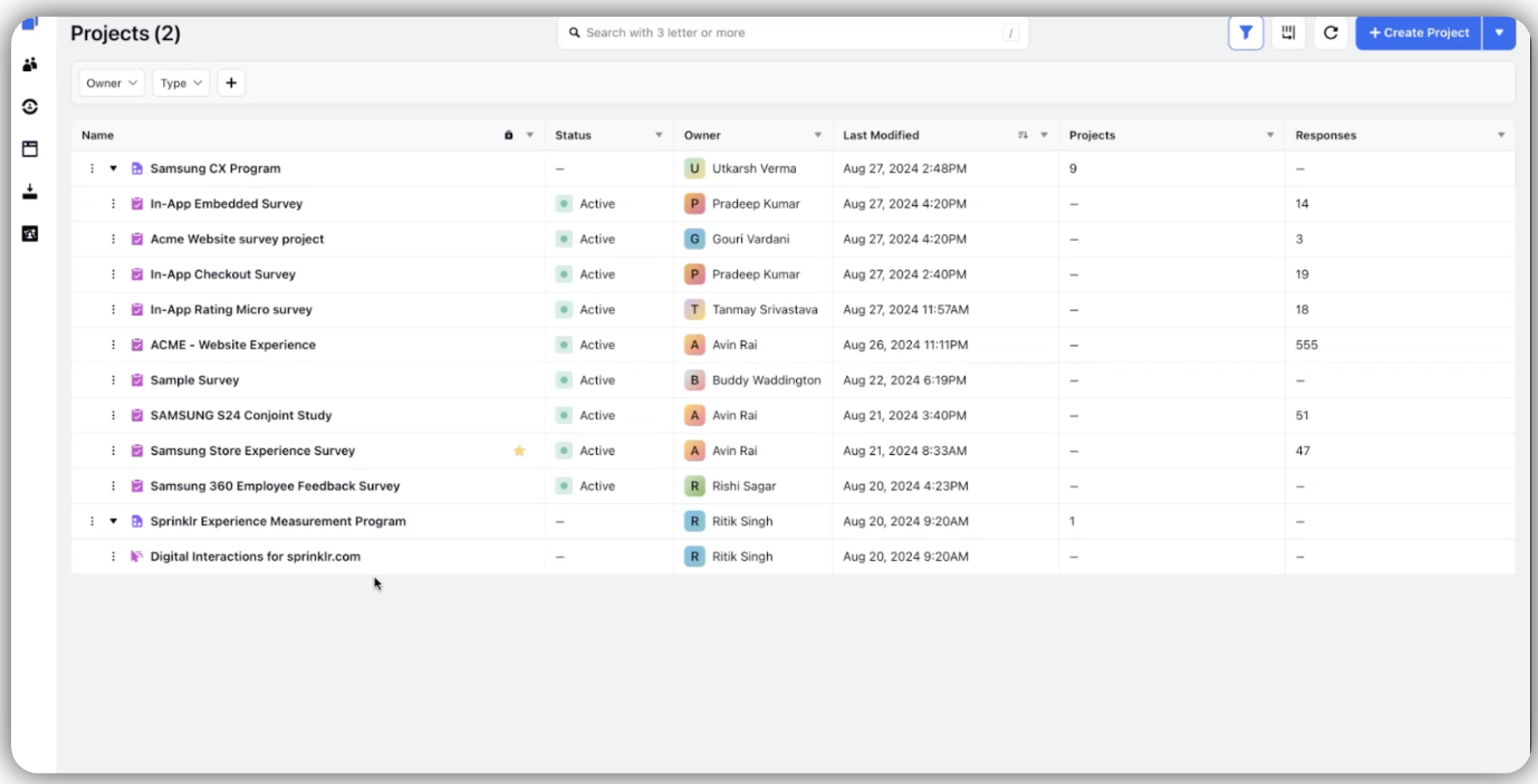Click owner Tanmay Srivastava
1538x784 pixels.
pyautogui.click(x=764, y=309)
